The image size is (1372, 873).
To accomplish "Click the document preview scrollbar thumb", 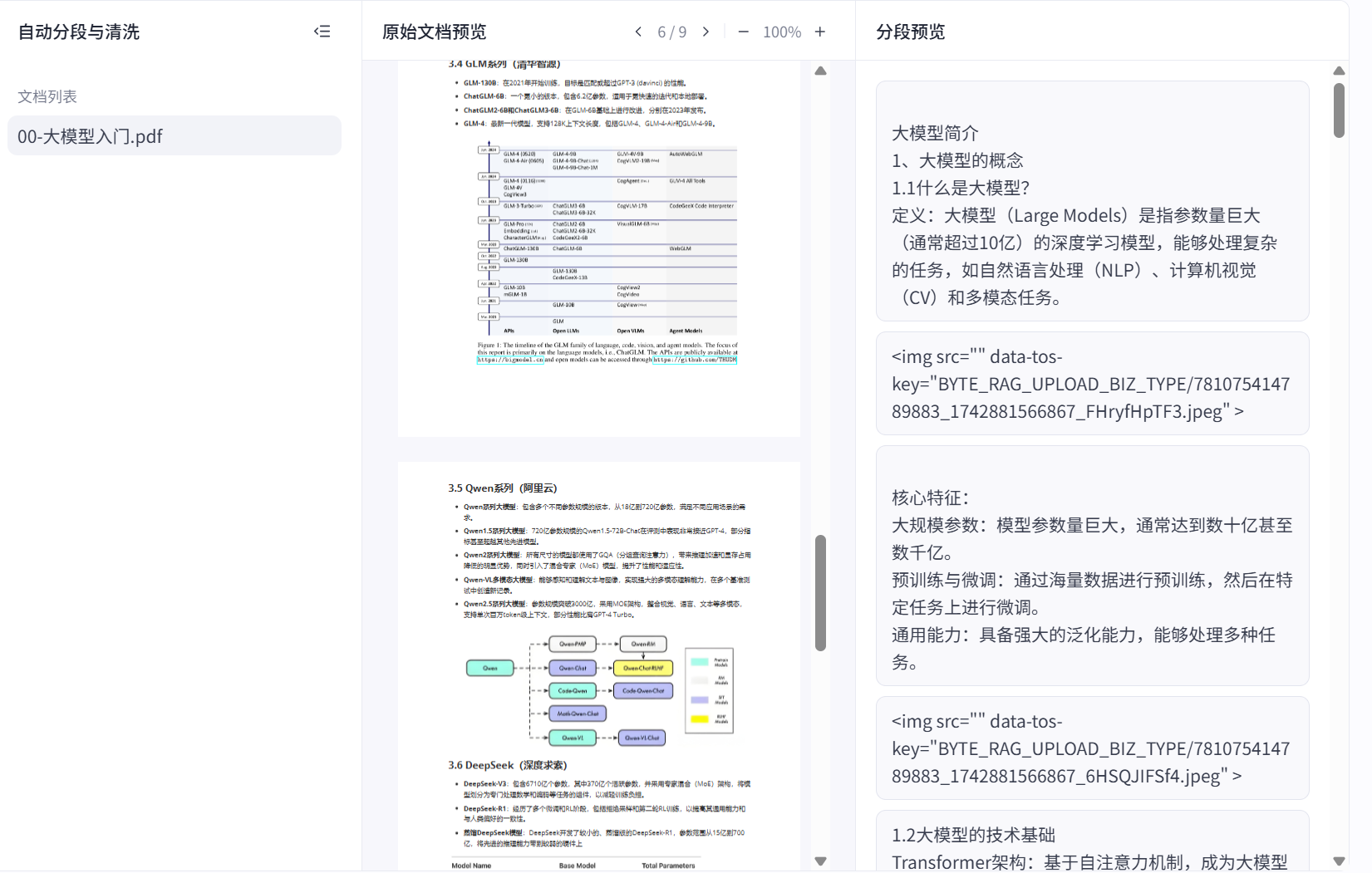I will [x=820, y=592].
